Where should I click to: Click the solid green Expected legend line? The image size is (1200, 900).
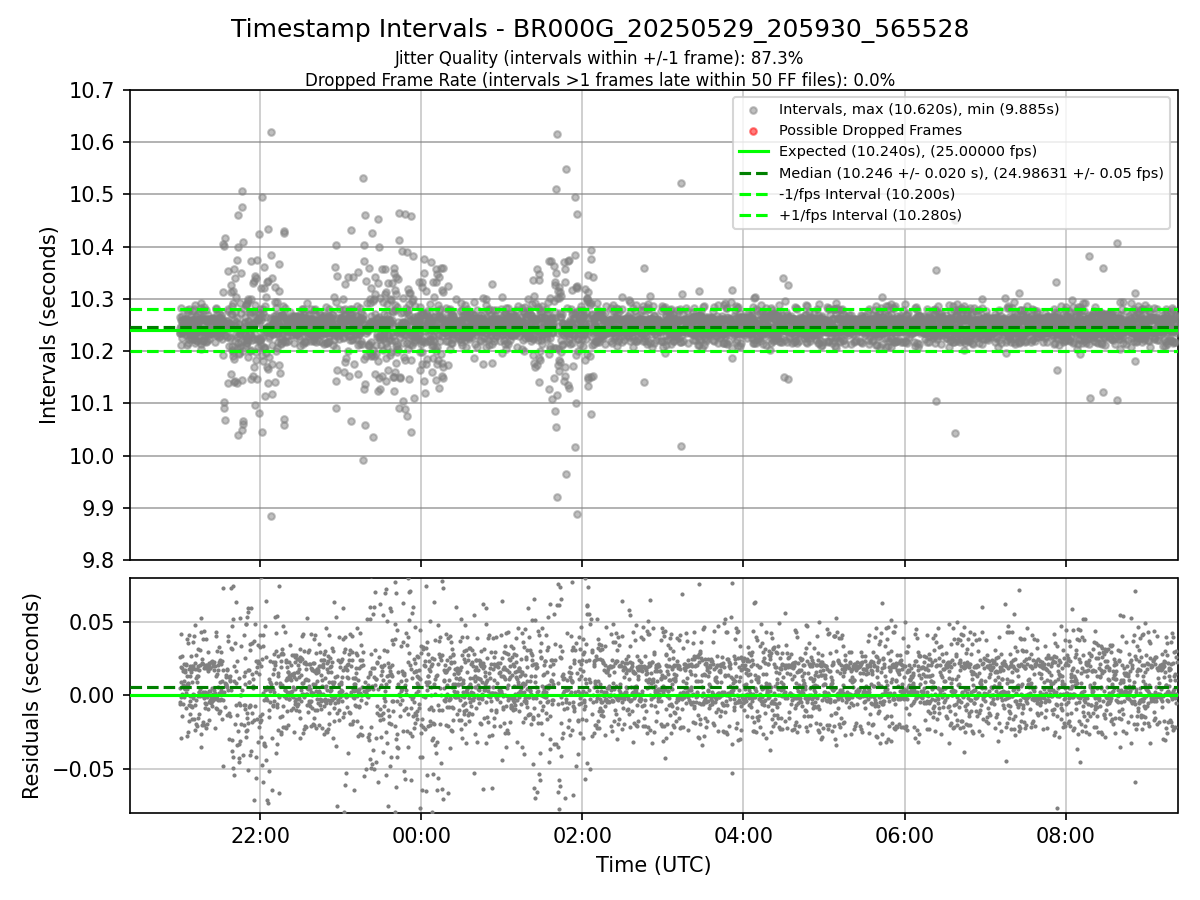(x=753, y=152)
